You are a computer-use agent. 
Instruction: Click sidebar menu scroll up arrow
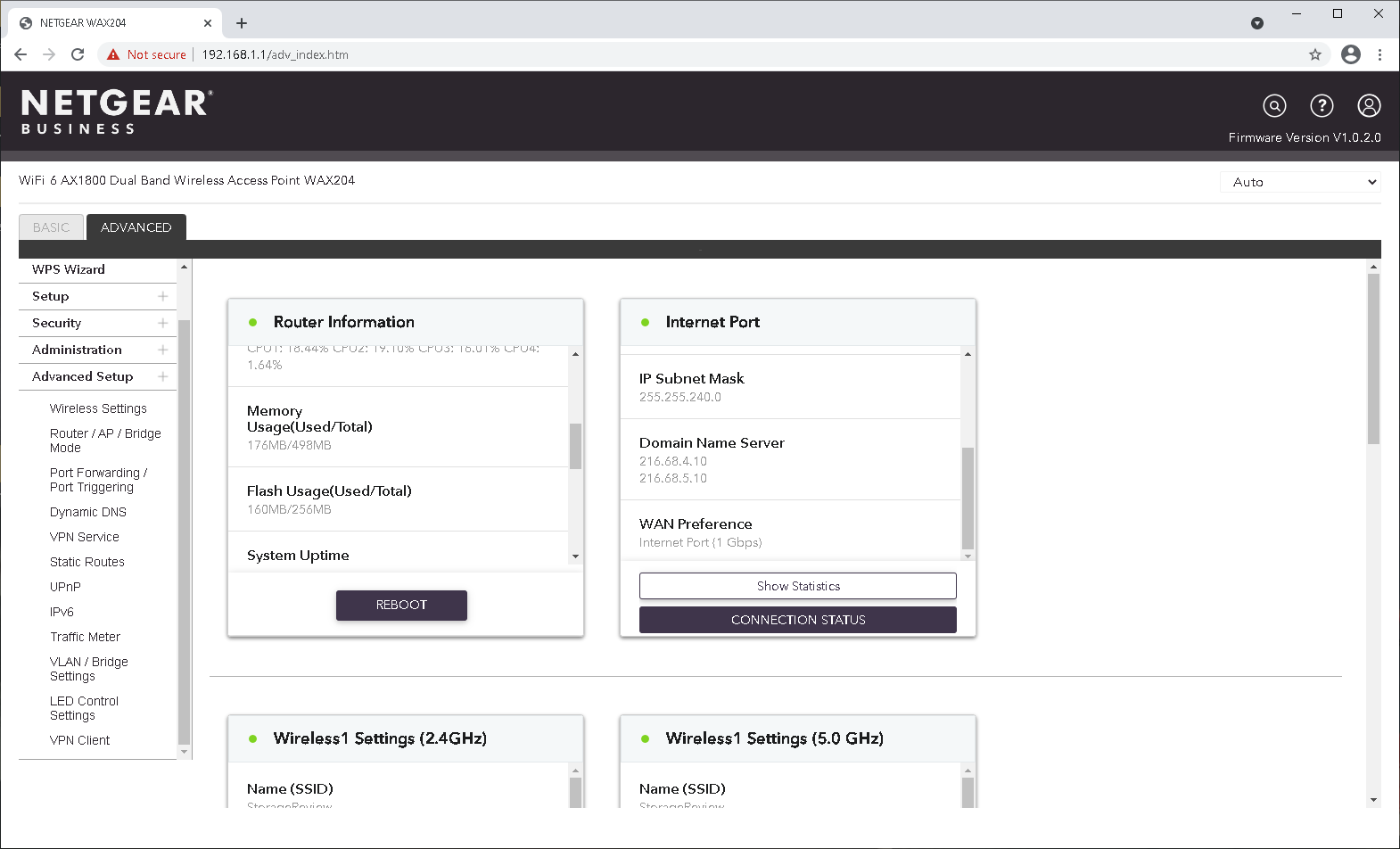(x=185, y=267)
